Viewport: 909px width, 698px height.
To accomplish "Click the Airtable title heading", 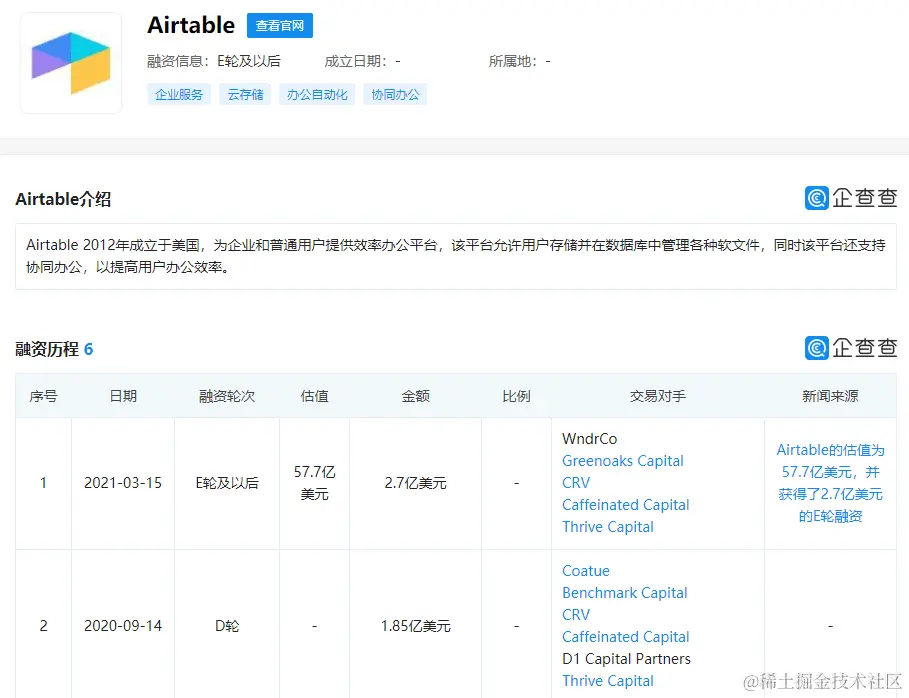I will (191, 26).
